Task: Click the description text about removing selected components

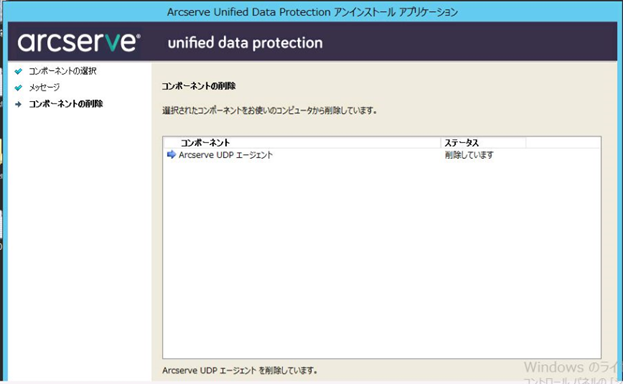Action: (269, 111)
